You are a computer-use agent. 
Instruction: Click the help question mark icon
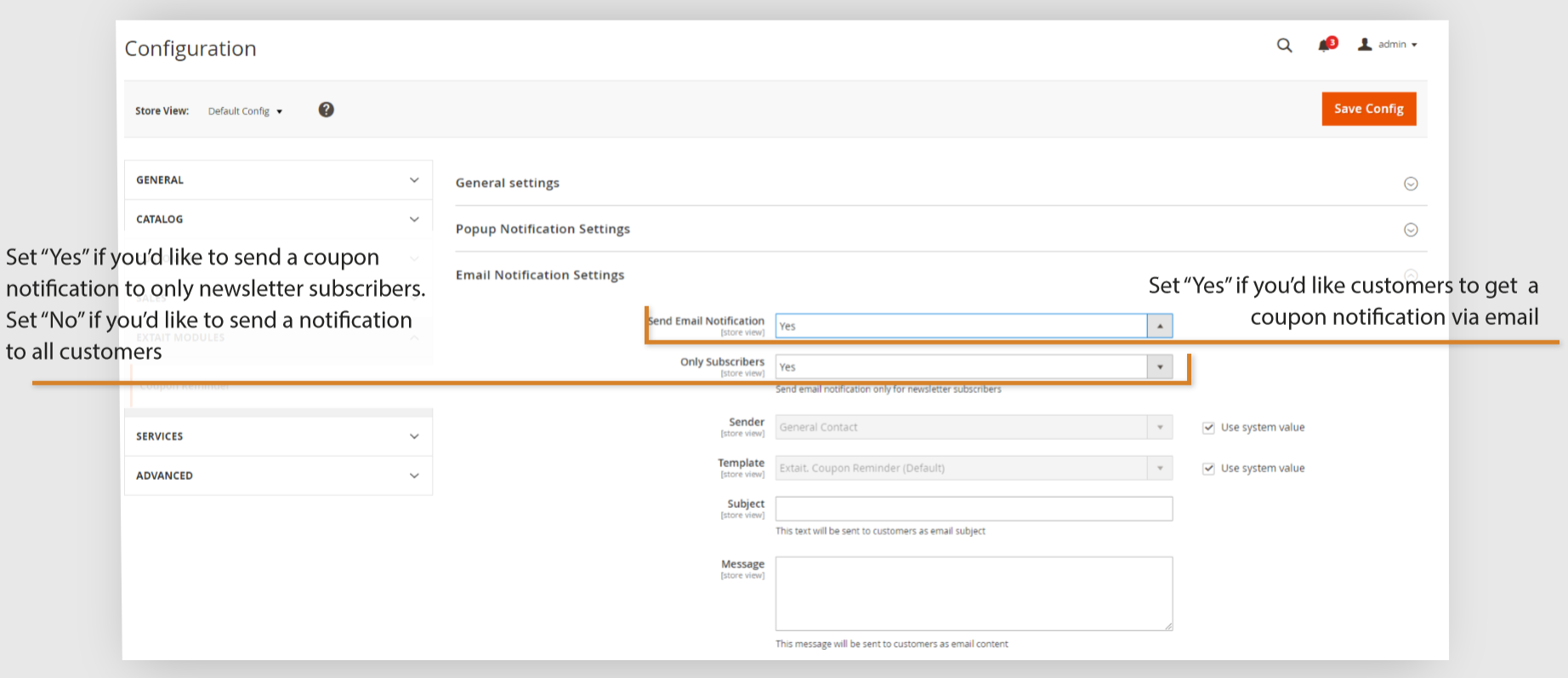[x=326, y=110]
